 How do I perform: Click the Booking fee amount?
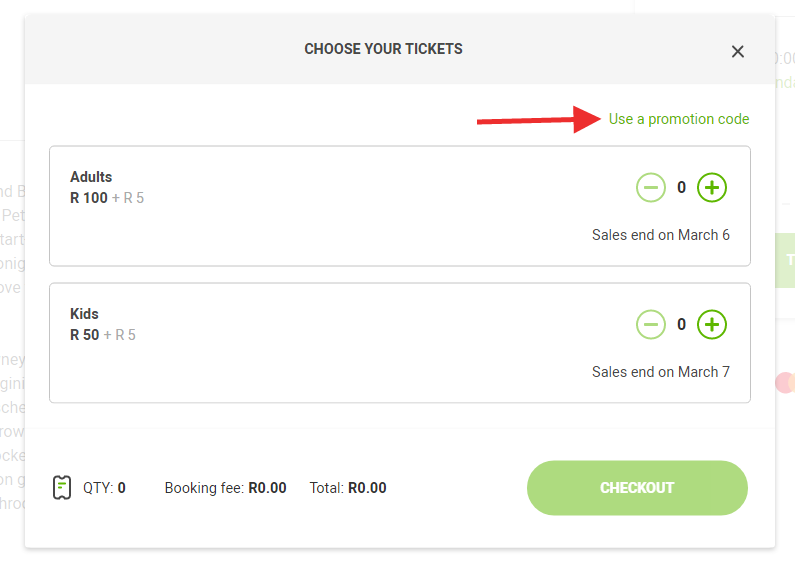click(267, 488)
